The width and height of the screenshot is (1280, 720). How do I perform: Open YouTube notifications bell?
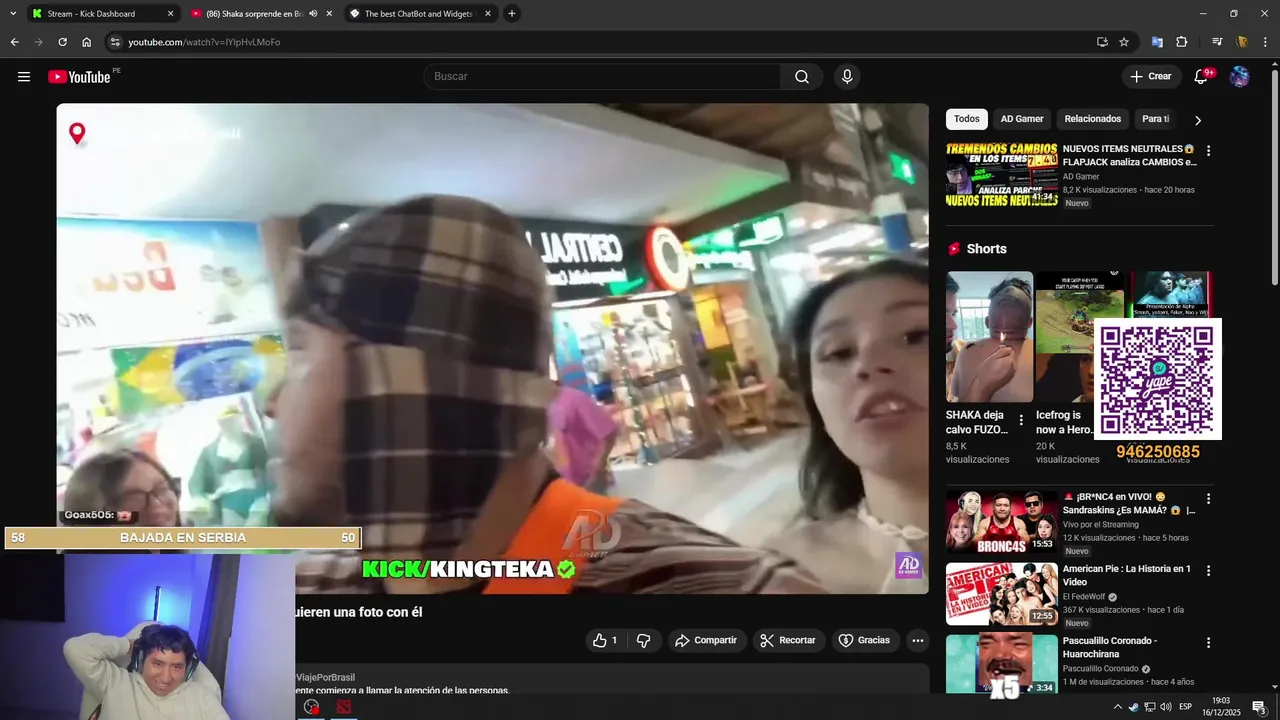[1202, 77]
